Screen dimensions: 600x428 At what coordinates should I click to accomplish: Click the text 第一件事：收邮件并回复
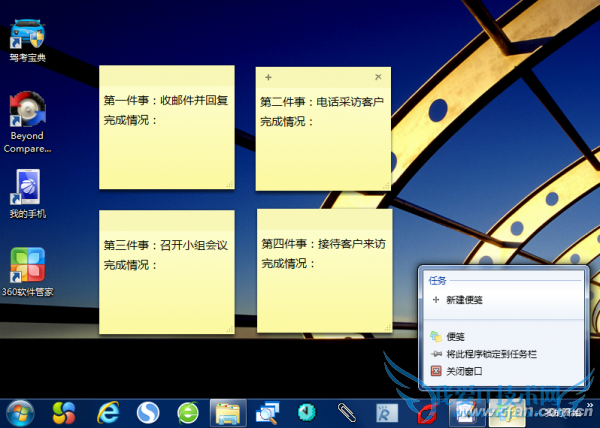pyautogui.click(x=166, y=101)
